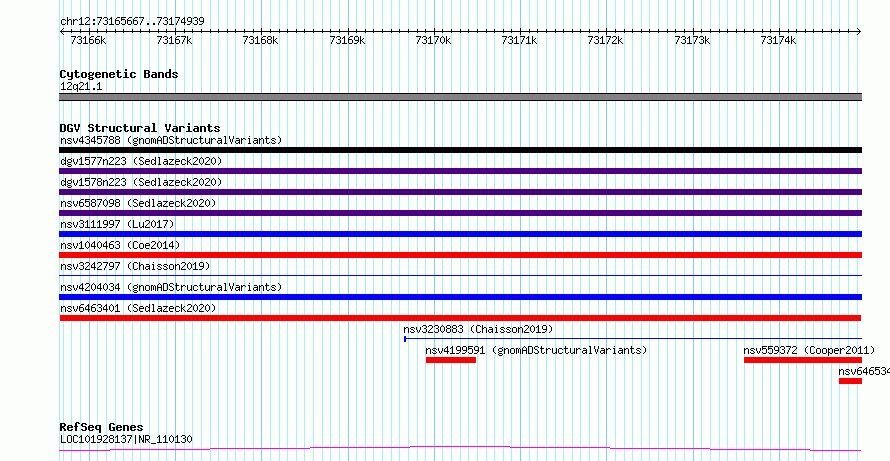The height and width of the screenshot is (461, 890).
Task: Click the red nsv559372 variant bar
Action: click(803, 360)
